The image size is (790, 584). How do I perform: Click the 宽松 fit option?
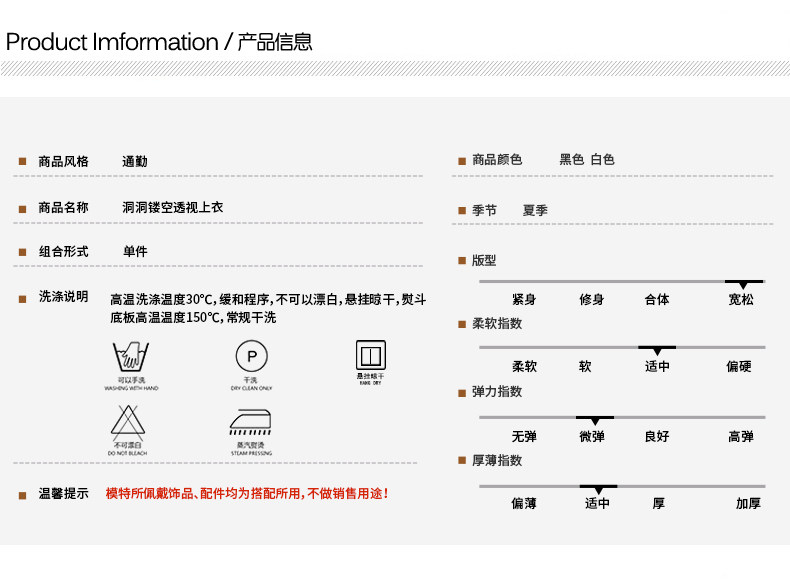pyautogui.click(x=741, y=299)
